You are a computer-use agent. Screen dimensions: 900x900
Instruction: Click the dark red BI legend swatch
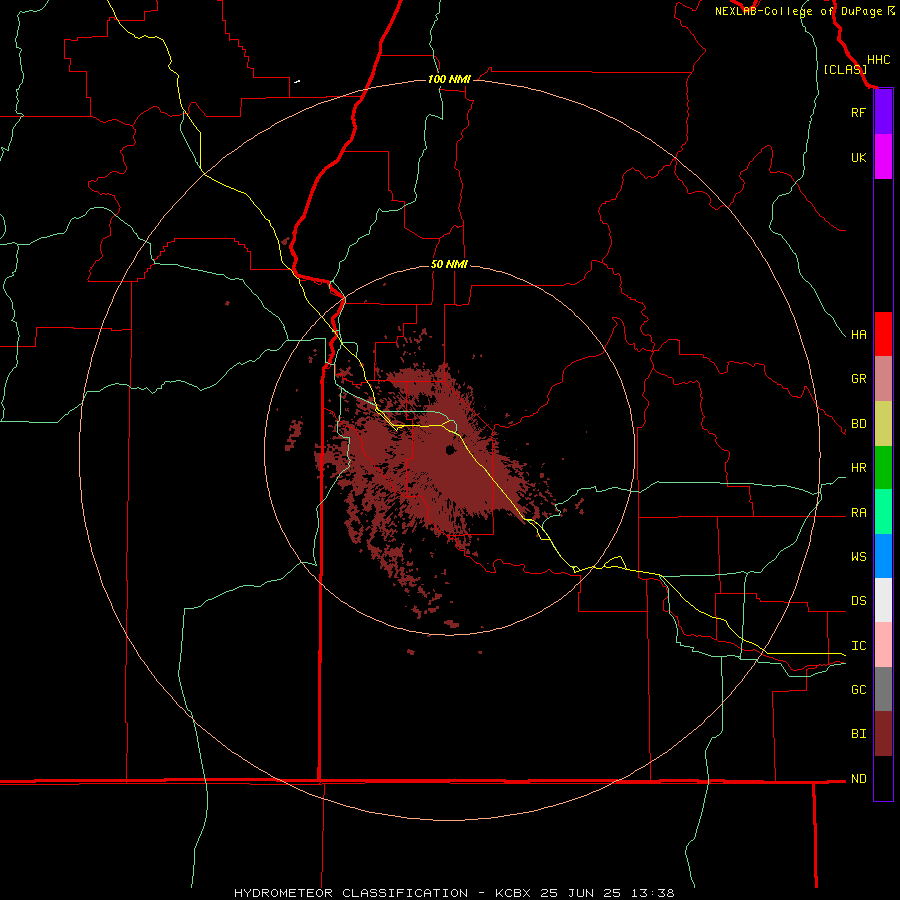click(x=883, y=734)
